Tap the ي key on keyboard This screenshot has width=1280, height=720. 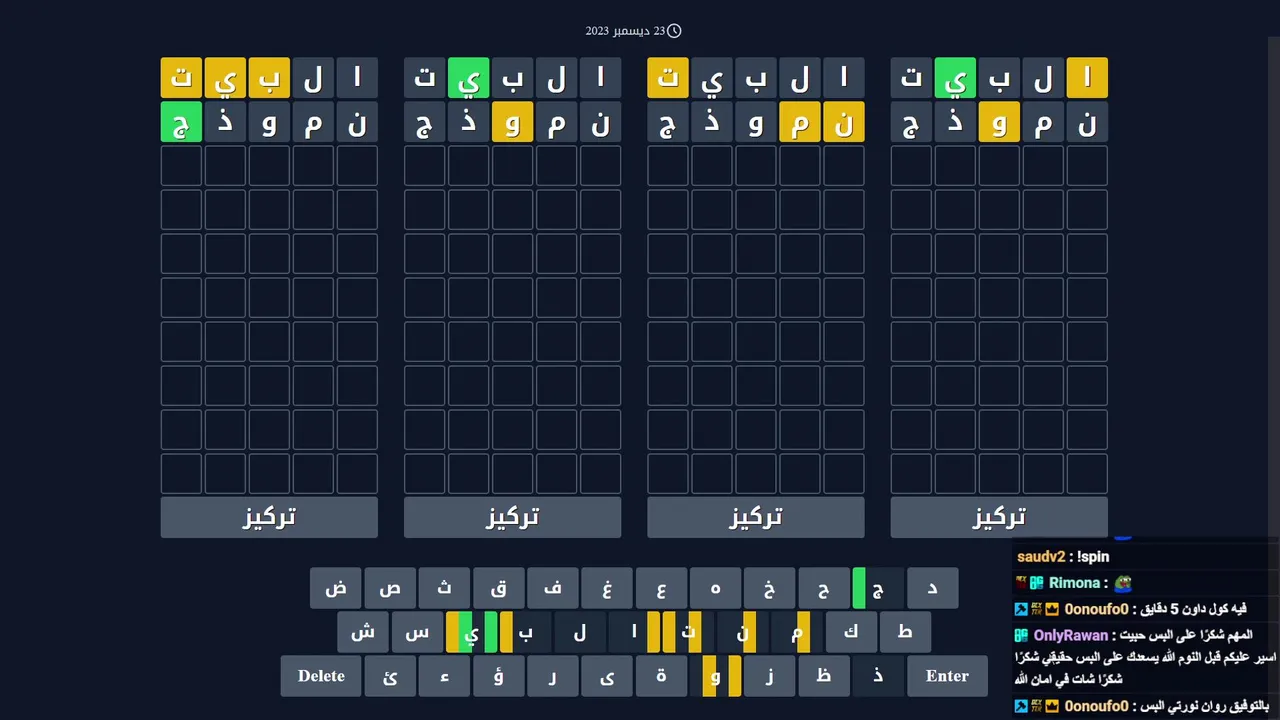coord(471,632)
